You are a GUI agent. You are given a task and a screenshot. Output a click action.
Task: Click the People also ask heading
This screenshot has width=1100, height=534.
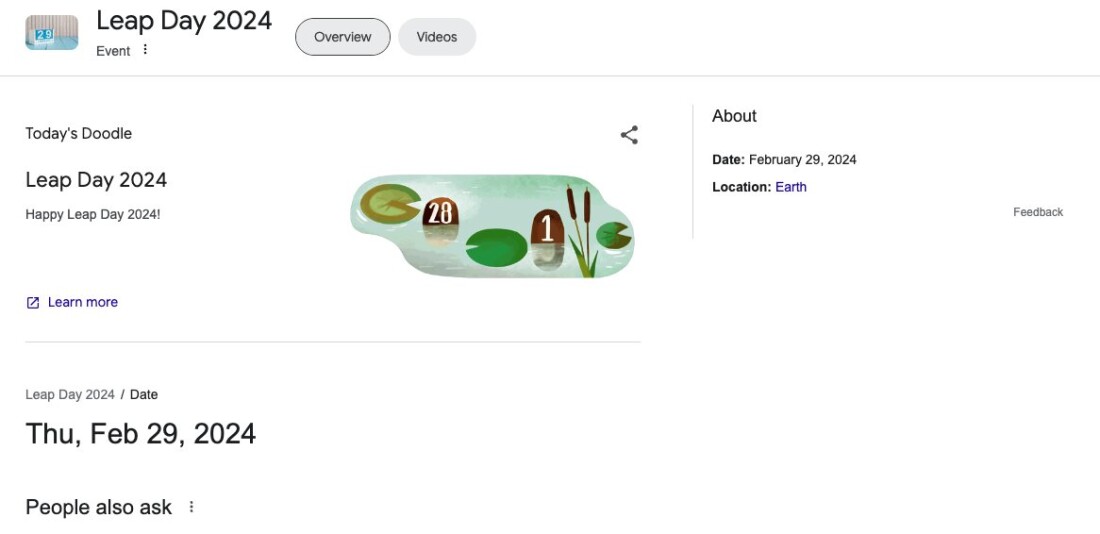pyautogui.click(x=99, y=507)
